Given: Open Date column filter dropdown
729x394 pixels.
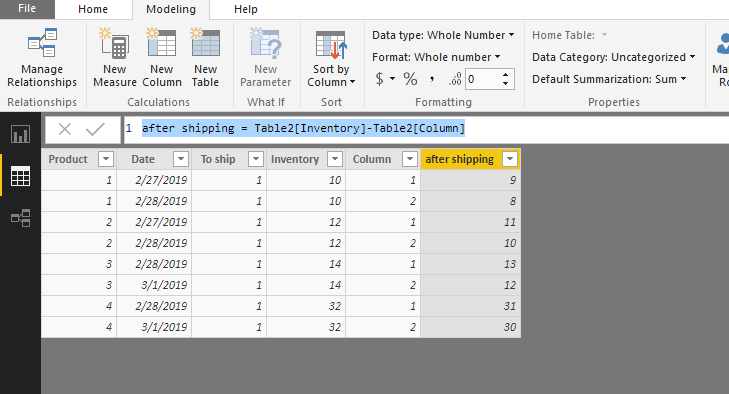Looking at the screenshot, I should pos(181,159).
